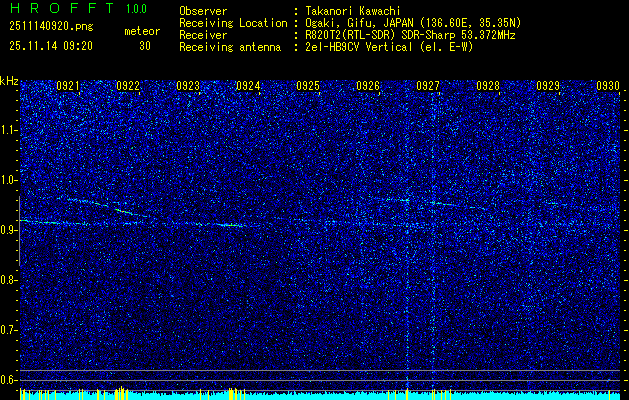This screenshot has height=400, width=629.
Task: Click the 0921 time marker
Action: coord(67,86)
